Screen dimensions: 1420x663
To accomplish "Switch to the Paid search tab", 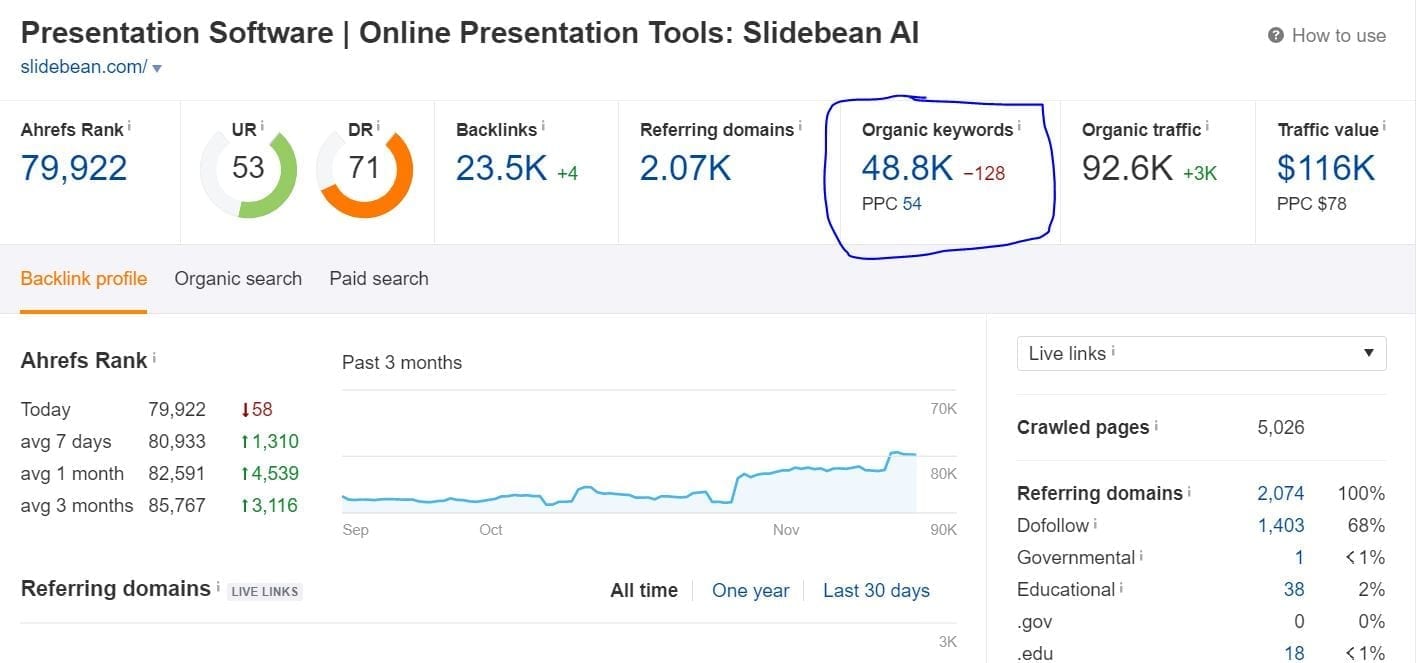I will click(379, 279).
